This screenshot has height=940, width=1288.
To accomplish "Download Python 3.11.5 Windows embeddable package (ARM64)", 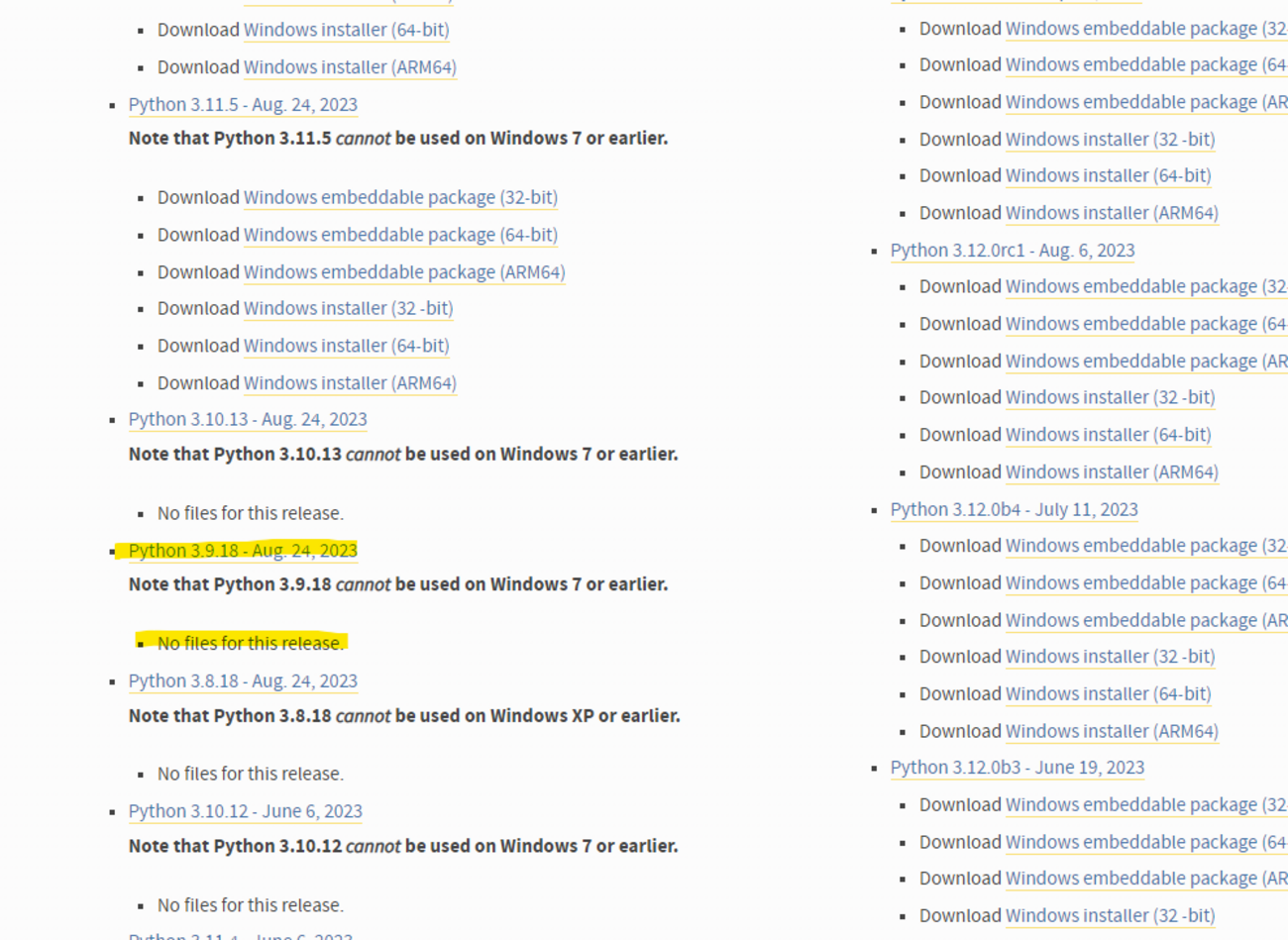I will point(404,272).
